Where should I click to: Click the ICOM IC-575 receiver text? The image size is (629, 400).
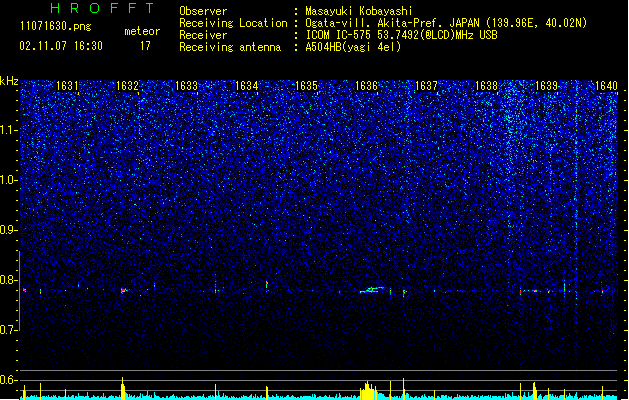click(x=401, y=35)
